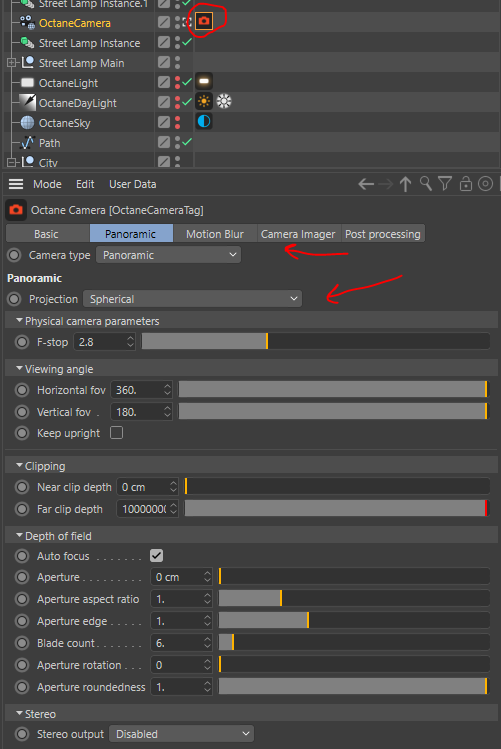Switch to the Basic tab
The width and height of the screenshot is (501, 749).
click(x=47, y=234)
